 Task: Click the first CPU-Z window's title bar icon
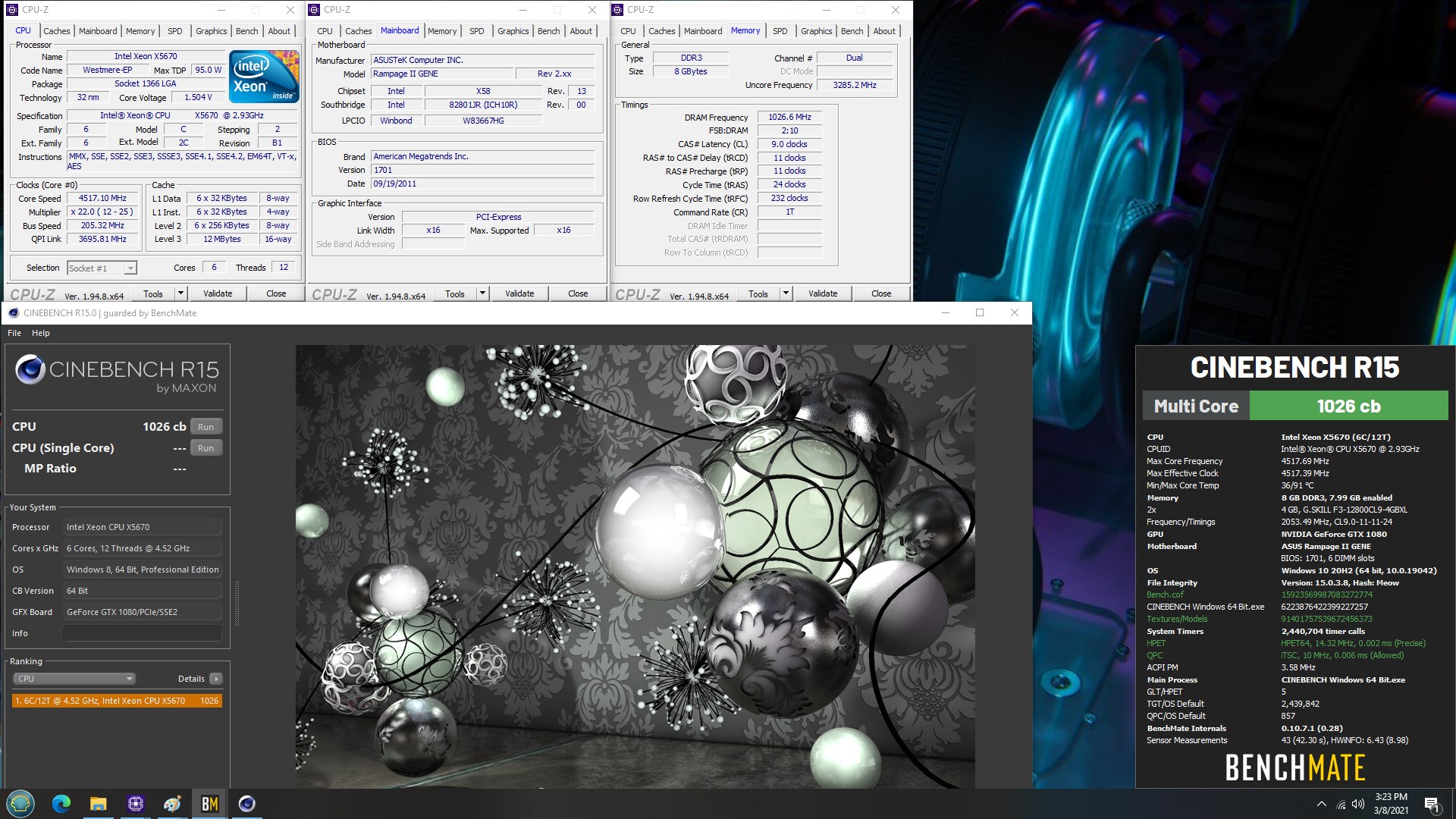point(11,10)
